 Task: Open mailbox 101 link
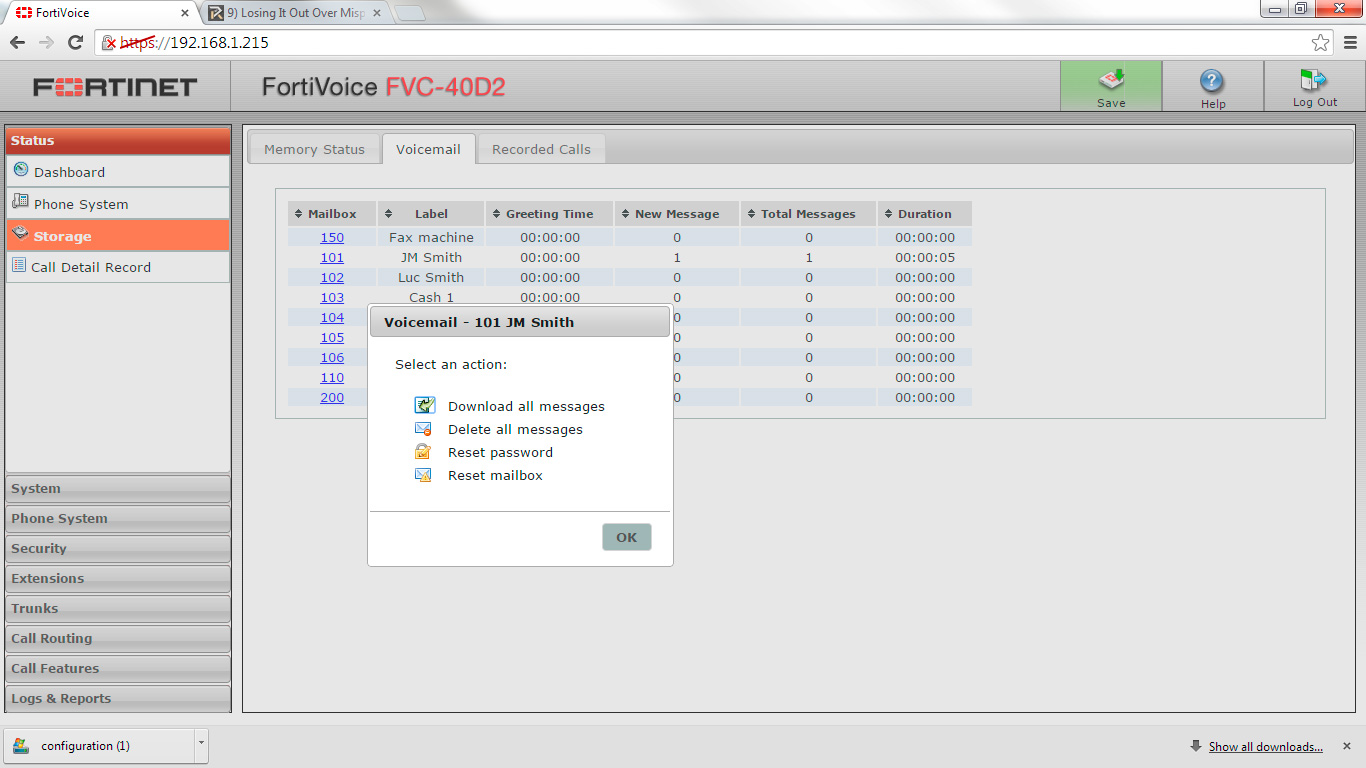point(332,257)
